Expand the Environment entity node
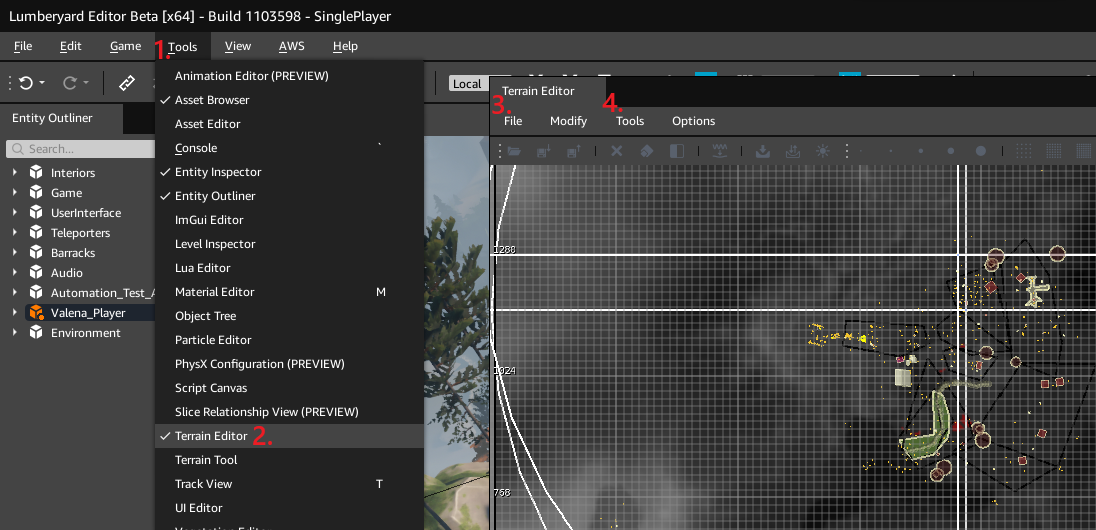 (x=15, y=333)
